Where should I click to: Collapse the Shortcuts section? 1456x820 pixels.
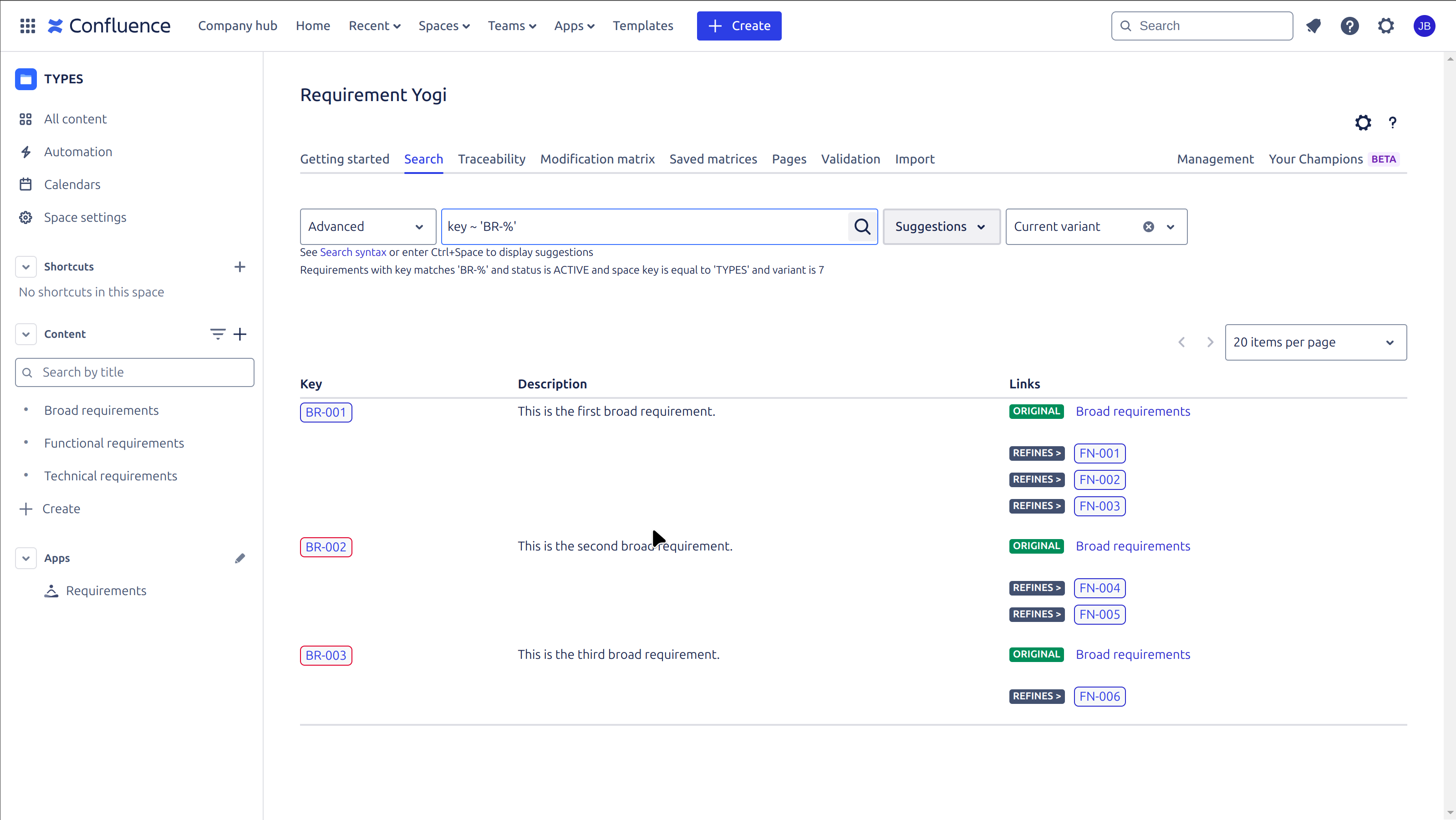pyautogui.click(x=26, y=267)
